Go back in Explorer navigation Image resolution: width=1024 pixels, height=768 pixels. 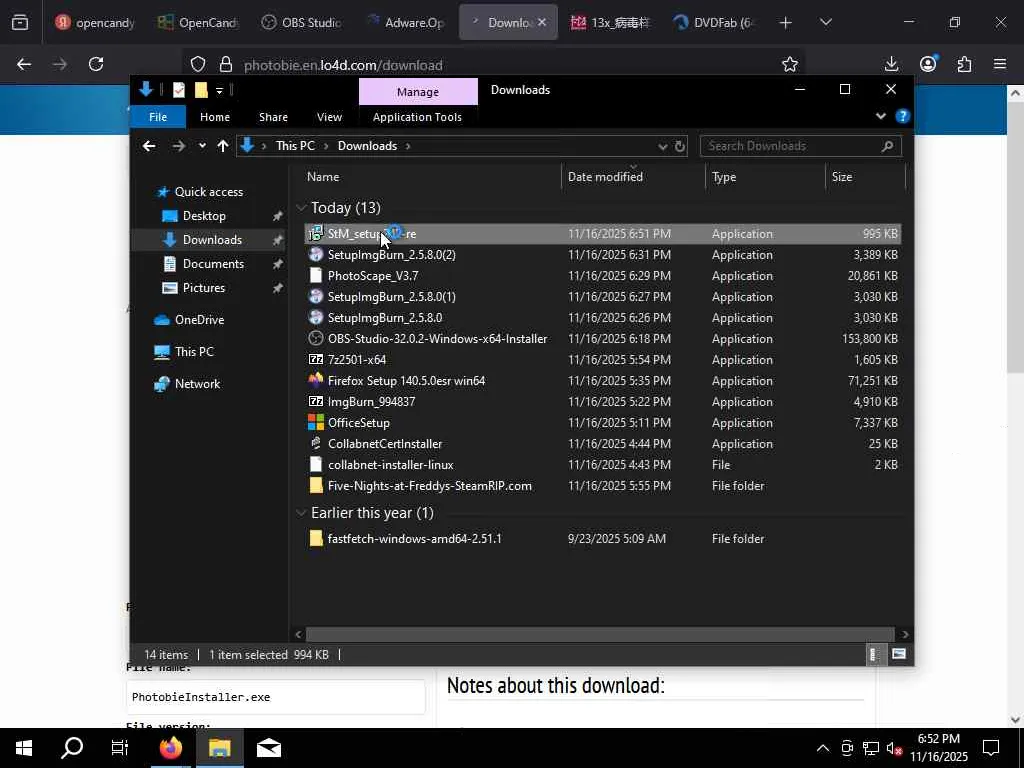(x=150, y=146)
